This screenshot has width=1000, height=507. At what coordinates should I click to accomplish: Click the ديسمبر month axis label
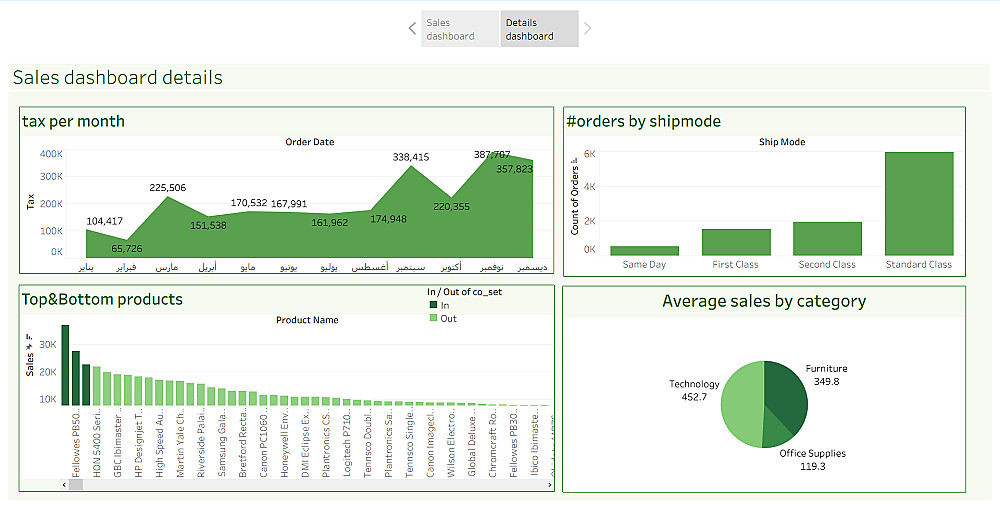532,267
